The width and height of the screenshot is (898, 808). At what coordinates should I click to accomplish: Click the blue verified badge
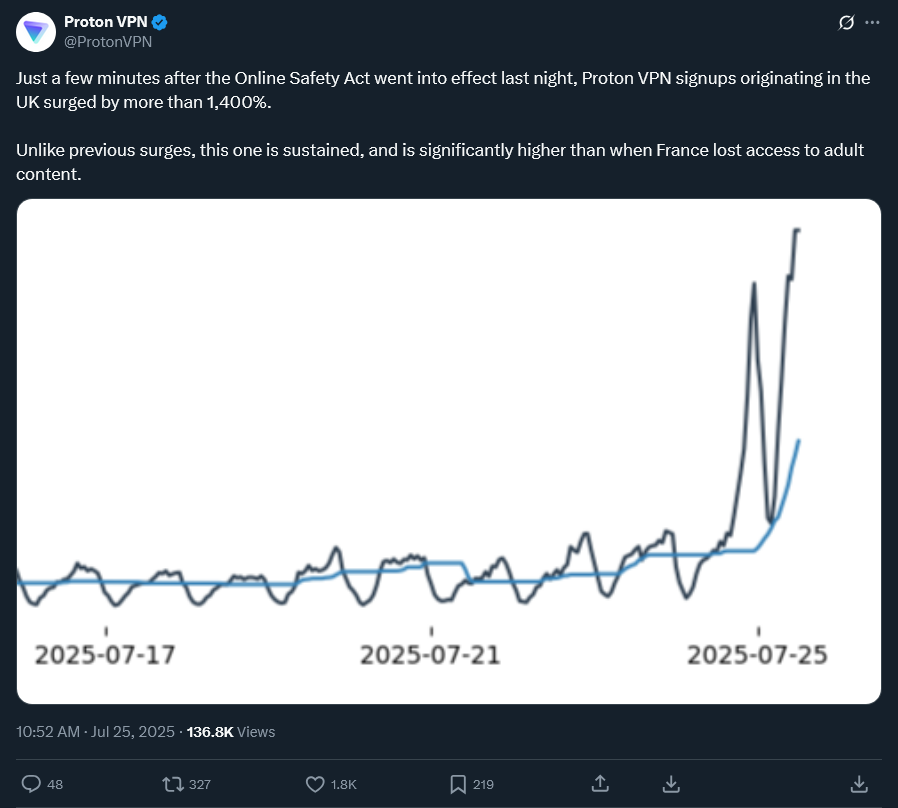(160, 22)
